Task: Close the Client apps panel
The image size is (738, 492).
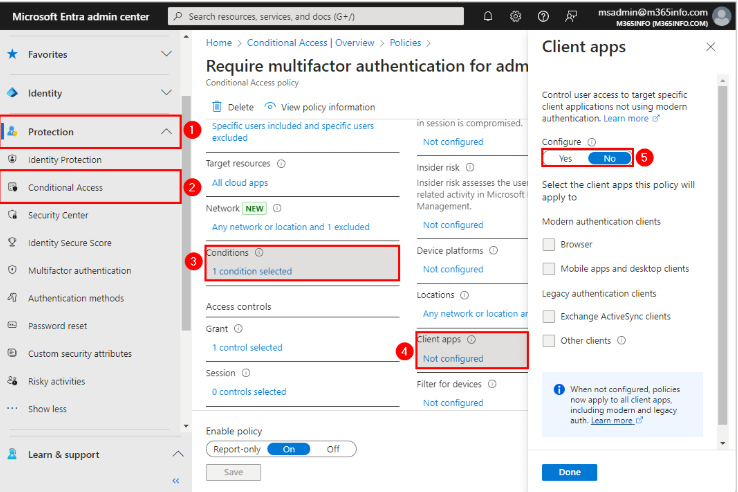Action: tap(710, 47)
